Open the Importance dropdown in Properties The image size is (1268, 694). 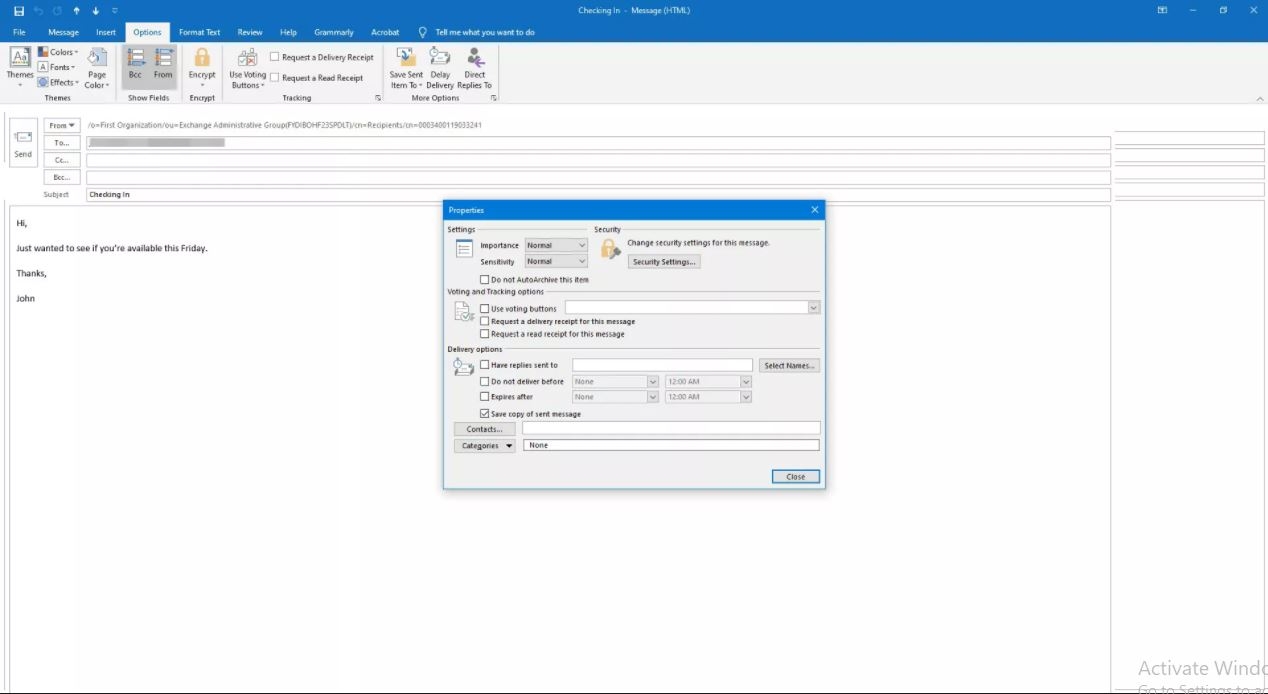(556, 245)
